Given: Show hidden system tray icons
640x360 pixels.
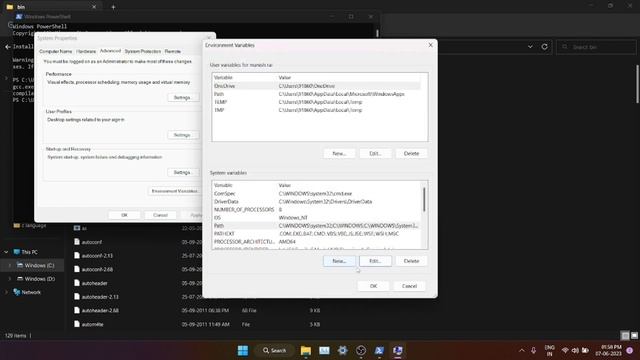Looking at the screenshot, I should (522, 351).
